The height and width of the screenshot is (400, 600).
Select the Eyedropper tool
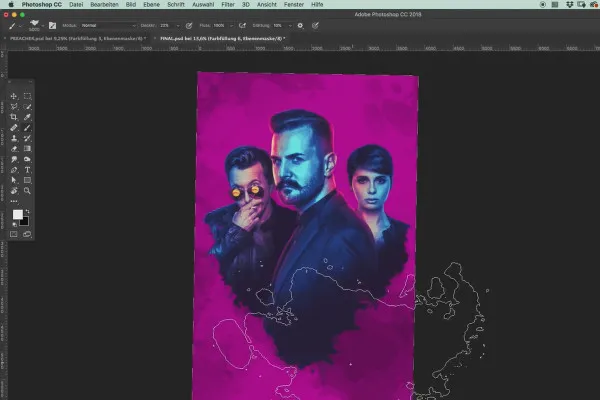tap(27, 117)
